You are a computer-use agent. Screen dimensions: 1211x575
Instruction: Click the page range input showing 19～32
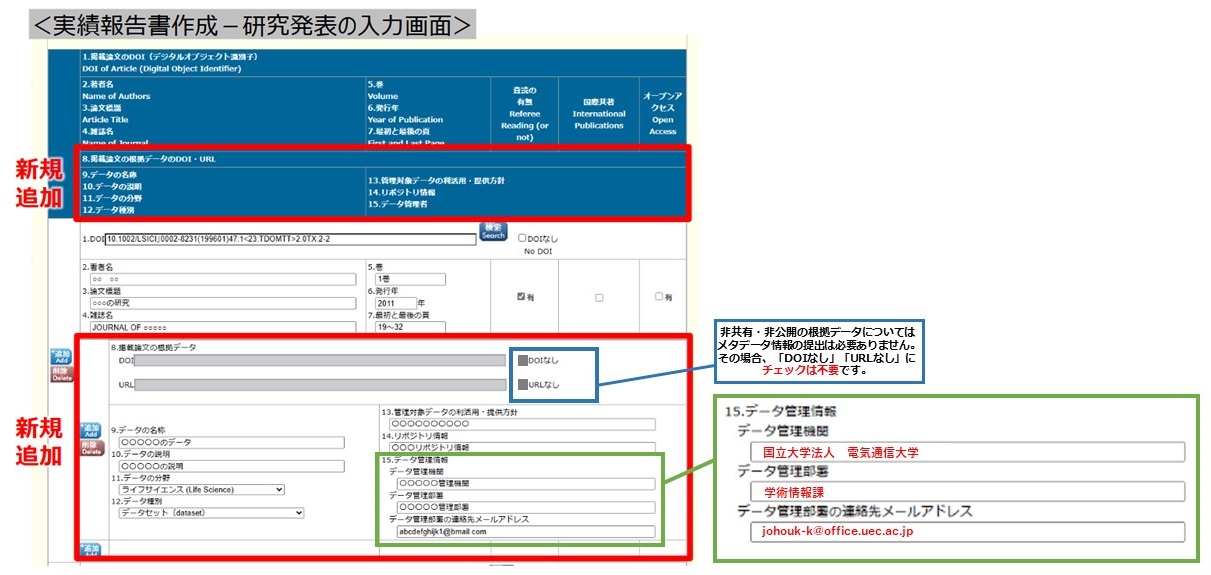pyautogui.click(x=410, y=326)
